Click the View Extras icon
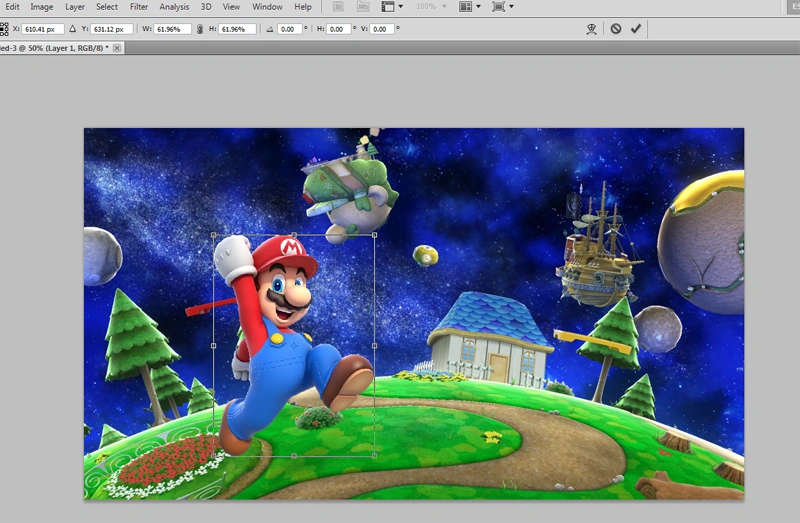 pos(390,7)
